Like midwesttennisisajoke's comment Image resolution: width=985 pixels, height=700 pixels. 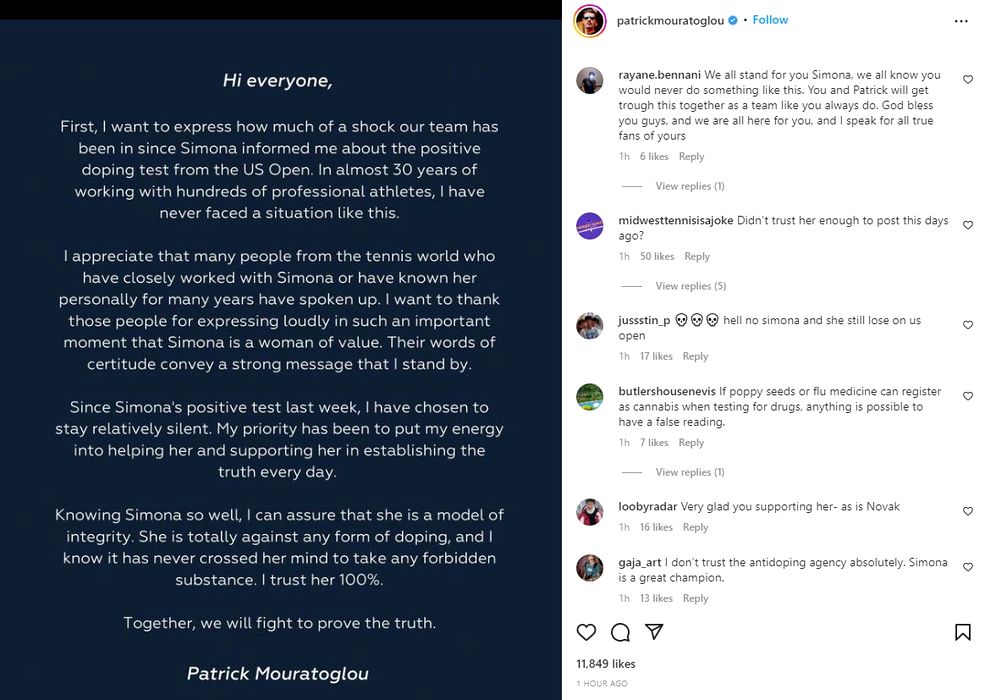tap(967, 226)
